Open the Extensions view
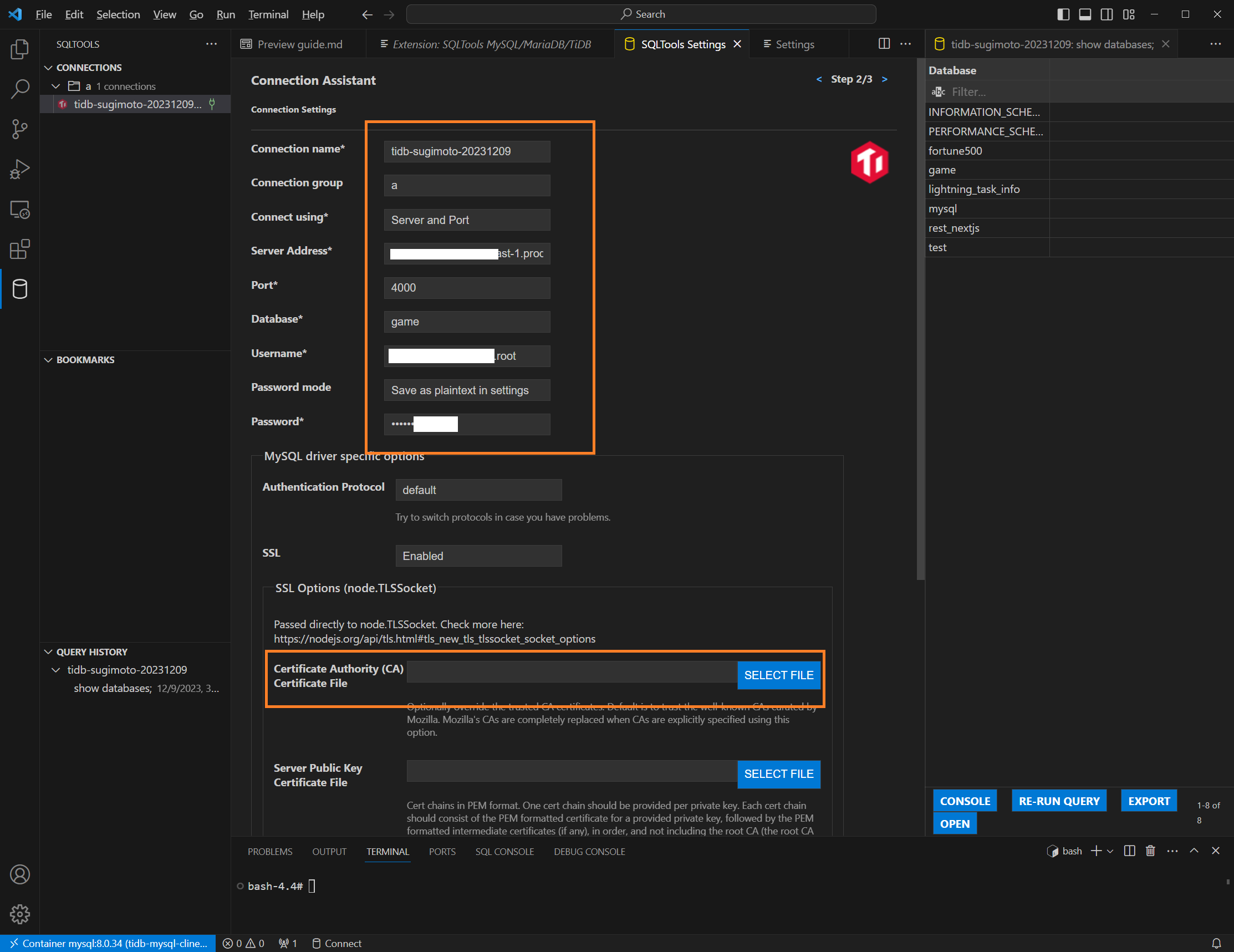The image size is (1234, 952). point(19,248)
